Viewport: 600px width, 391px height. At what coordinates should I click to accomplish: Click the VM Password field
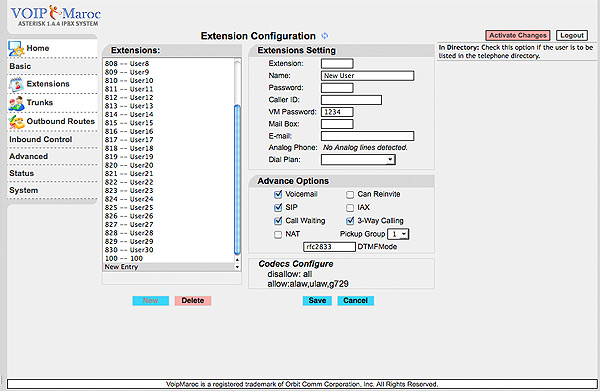(337, 112)
